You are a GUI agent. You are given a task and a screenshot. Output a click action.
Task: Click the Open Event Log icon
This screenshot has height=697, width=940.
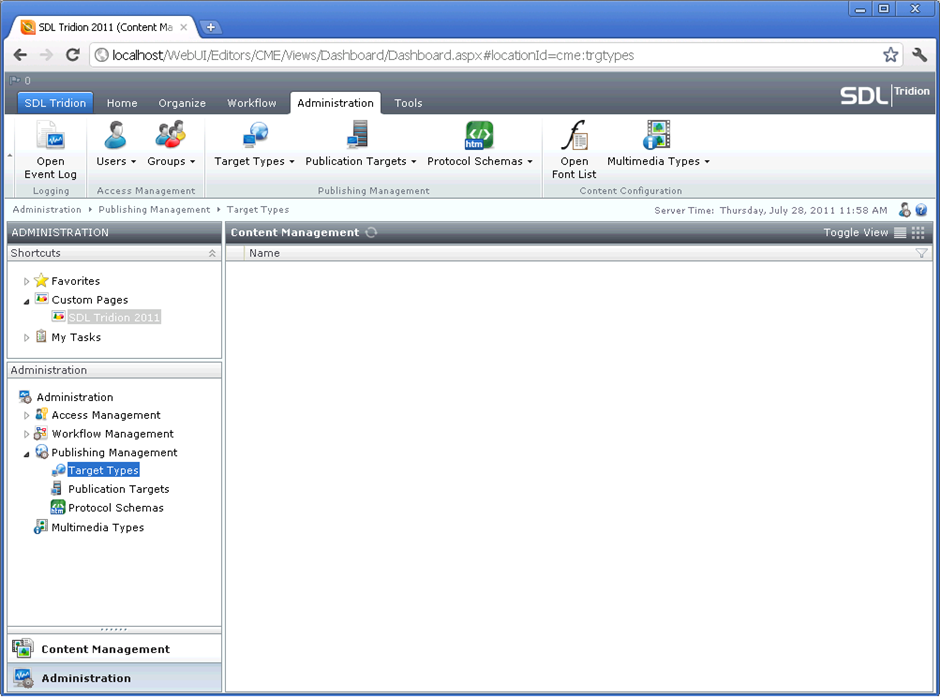coord(50,136)
